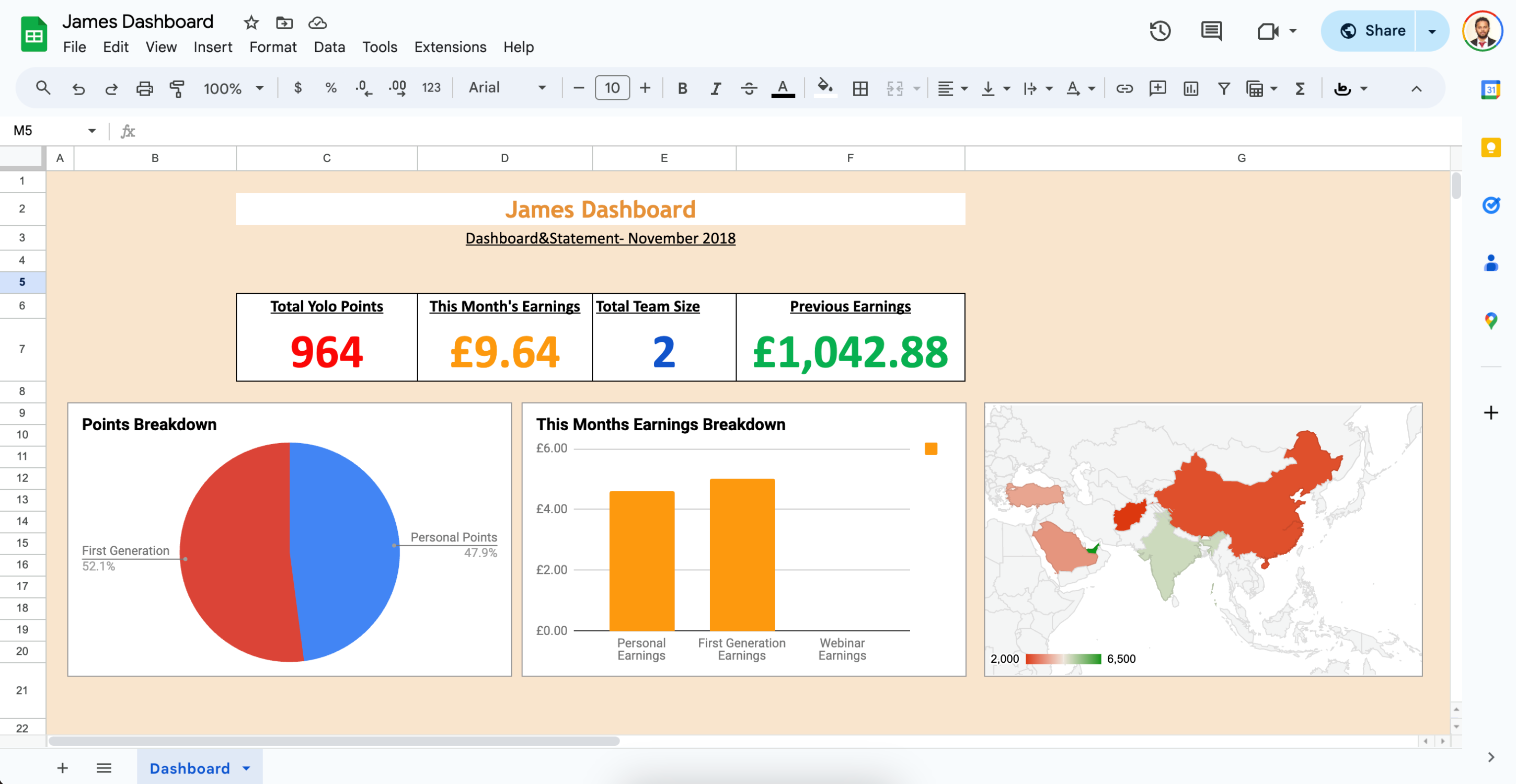Open all comments panel

coord(1211,31)
